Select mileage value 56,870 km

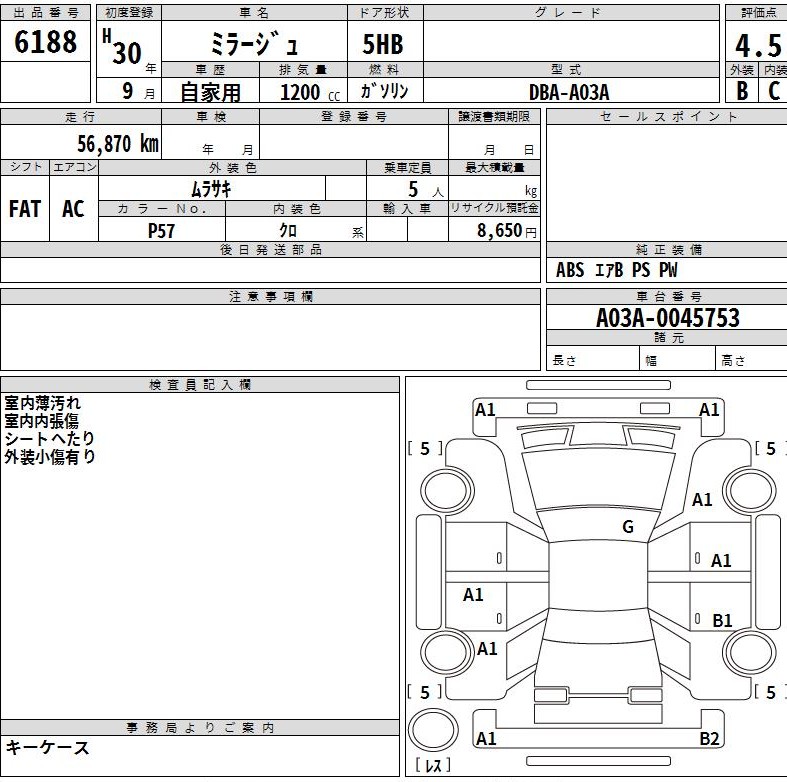(118, 144)
